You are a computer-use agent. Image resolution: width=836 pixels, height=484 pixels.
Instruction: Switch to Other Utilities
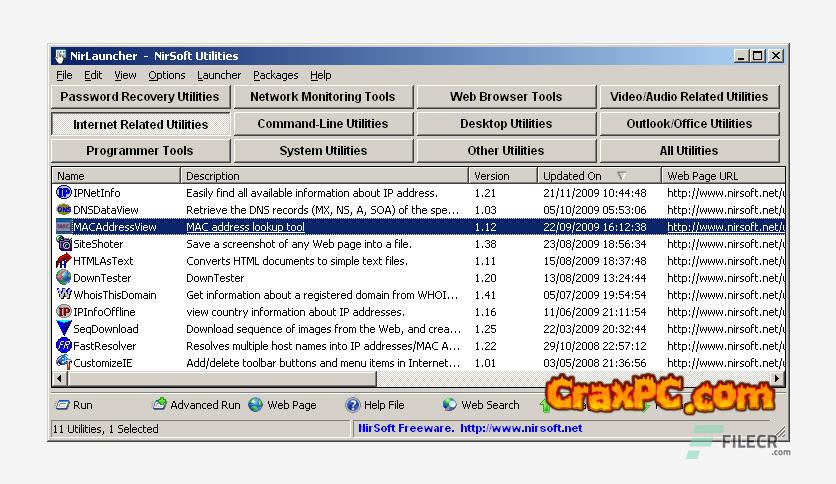[x=506, y=151]
